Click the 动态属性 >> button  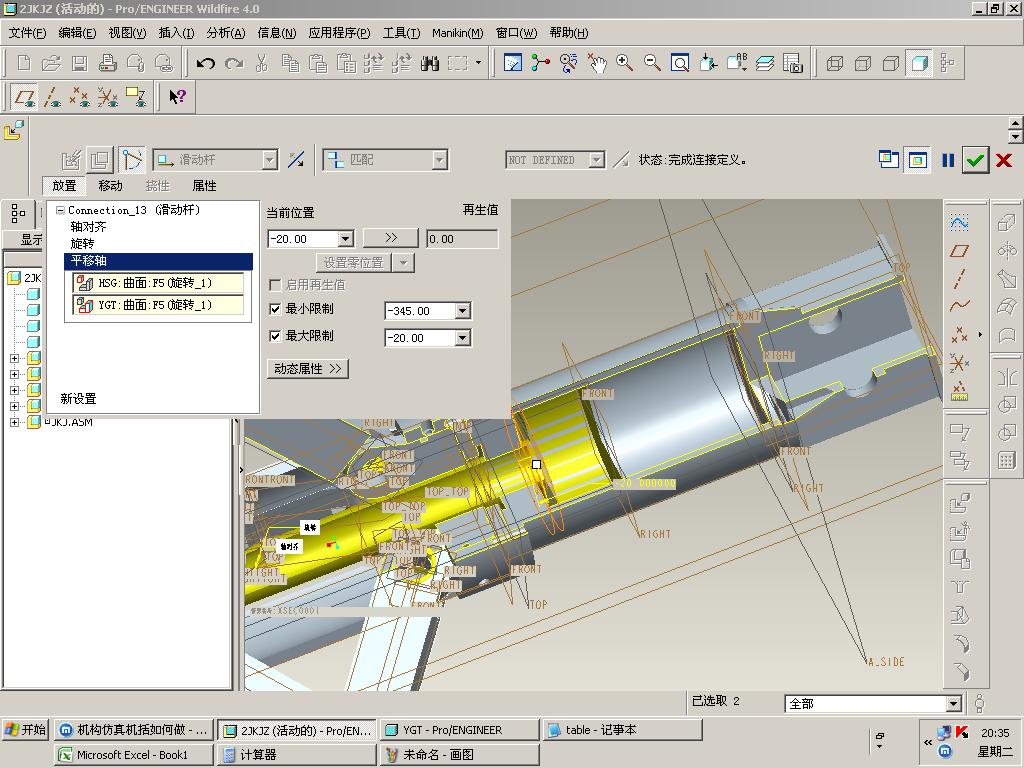pos(308,369)
